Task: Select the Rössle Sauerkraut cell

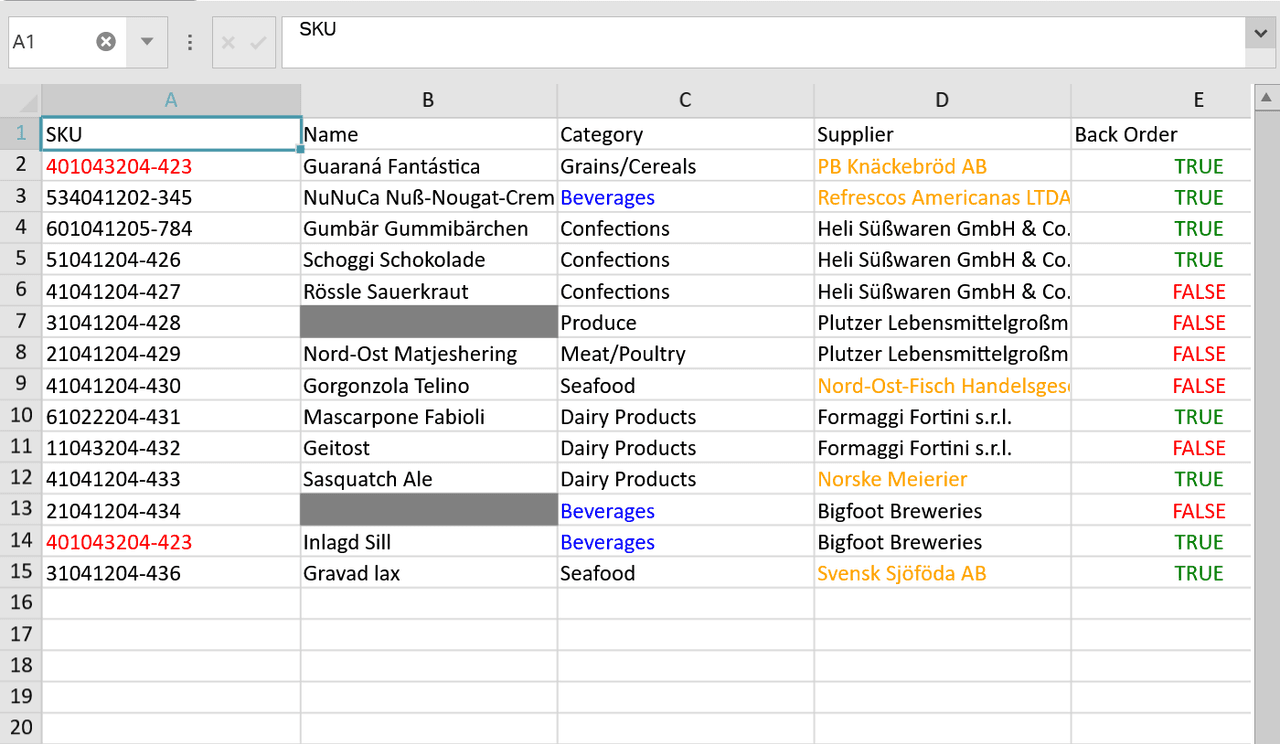Action: [x=428, y=291]
